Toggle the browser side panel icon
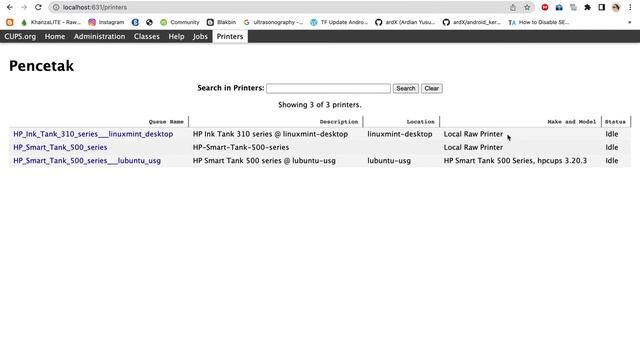640x360 pixels. 602,7
